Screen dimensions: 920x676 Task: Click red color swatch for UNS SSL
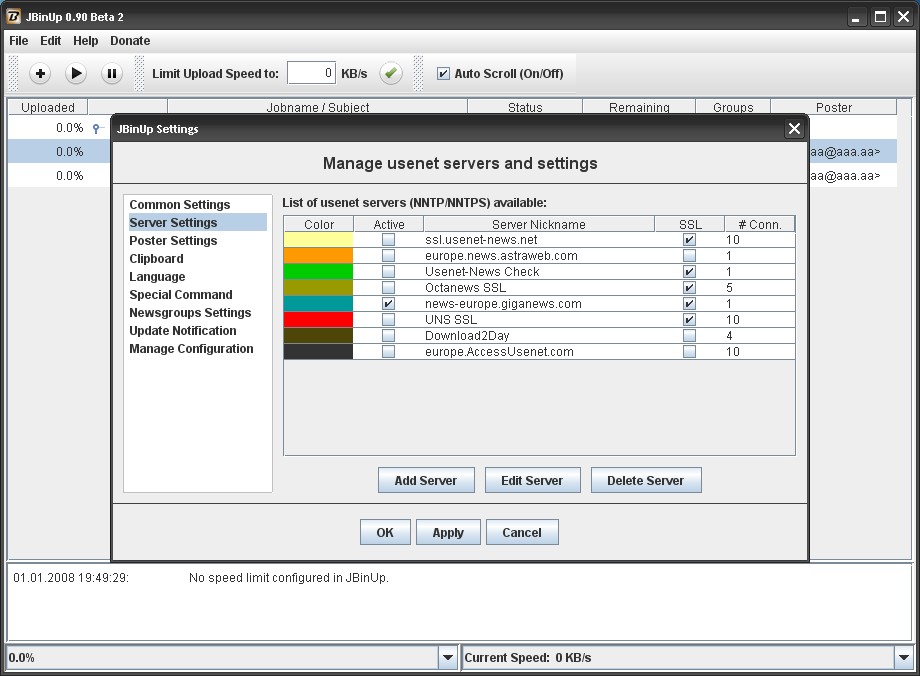click(x=319, y=319)
